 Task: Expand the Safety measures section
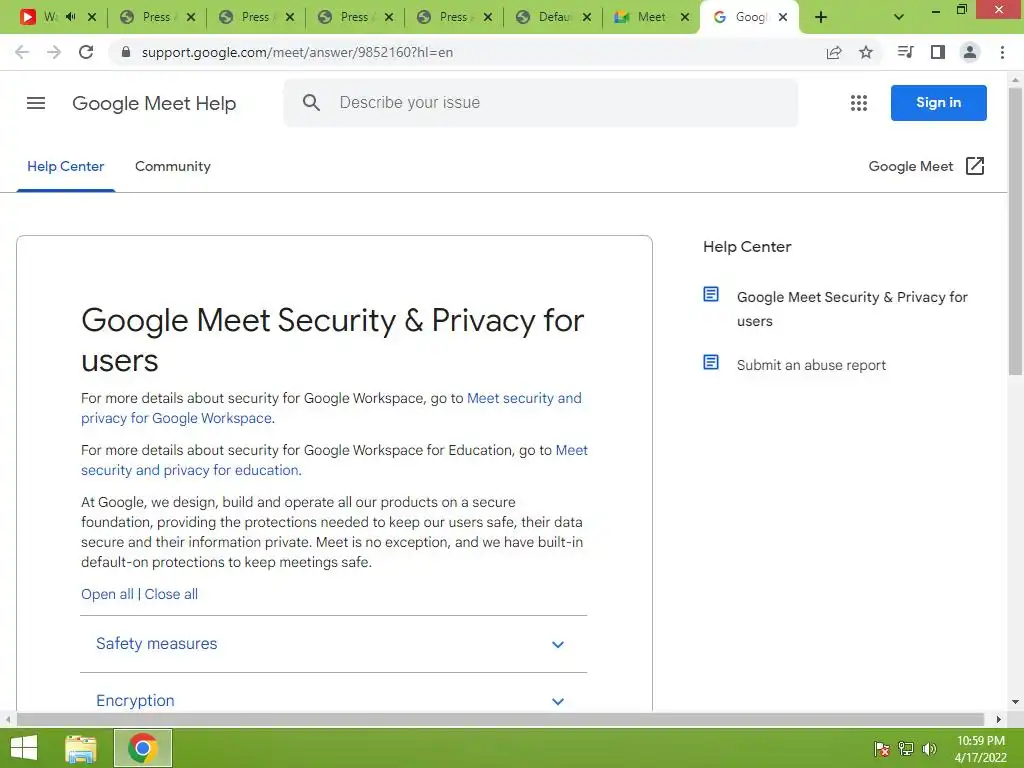click(x=334, y=644)
